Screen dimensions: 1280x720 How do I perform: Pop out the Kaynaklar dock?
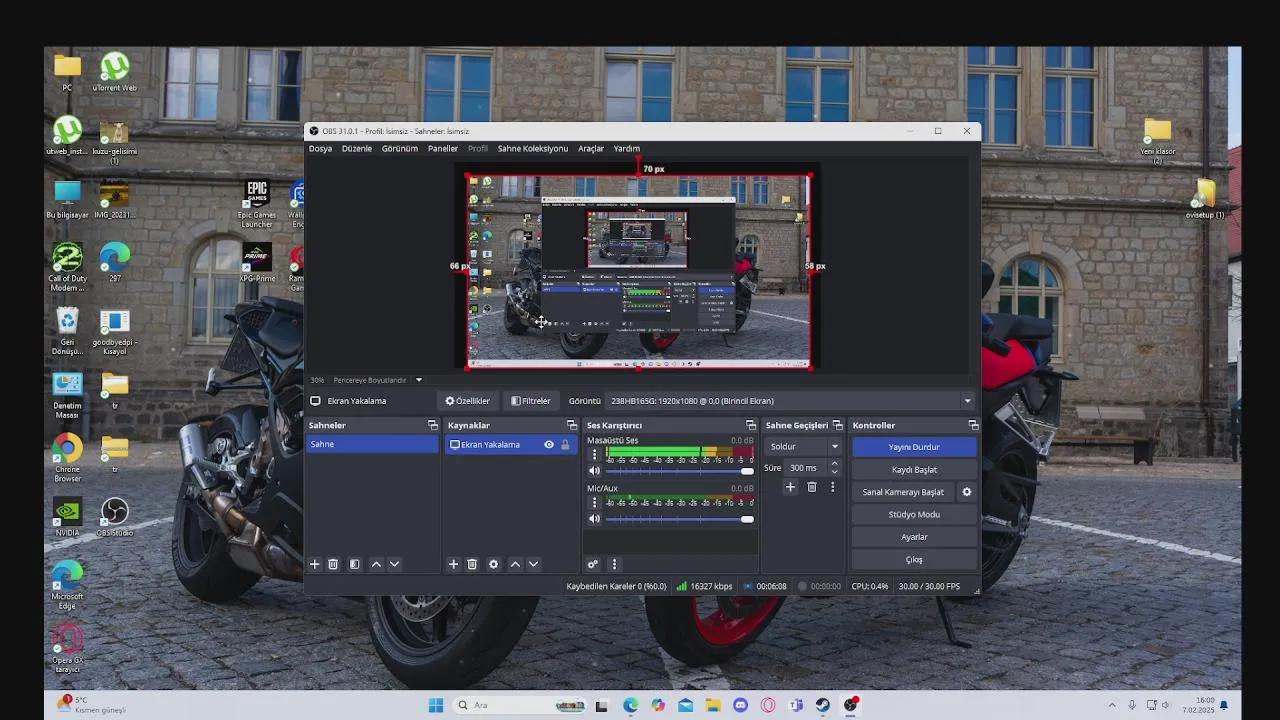[x=572, y=425]
